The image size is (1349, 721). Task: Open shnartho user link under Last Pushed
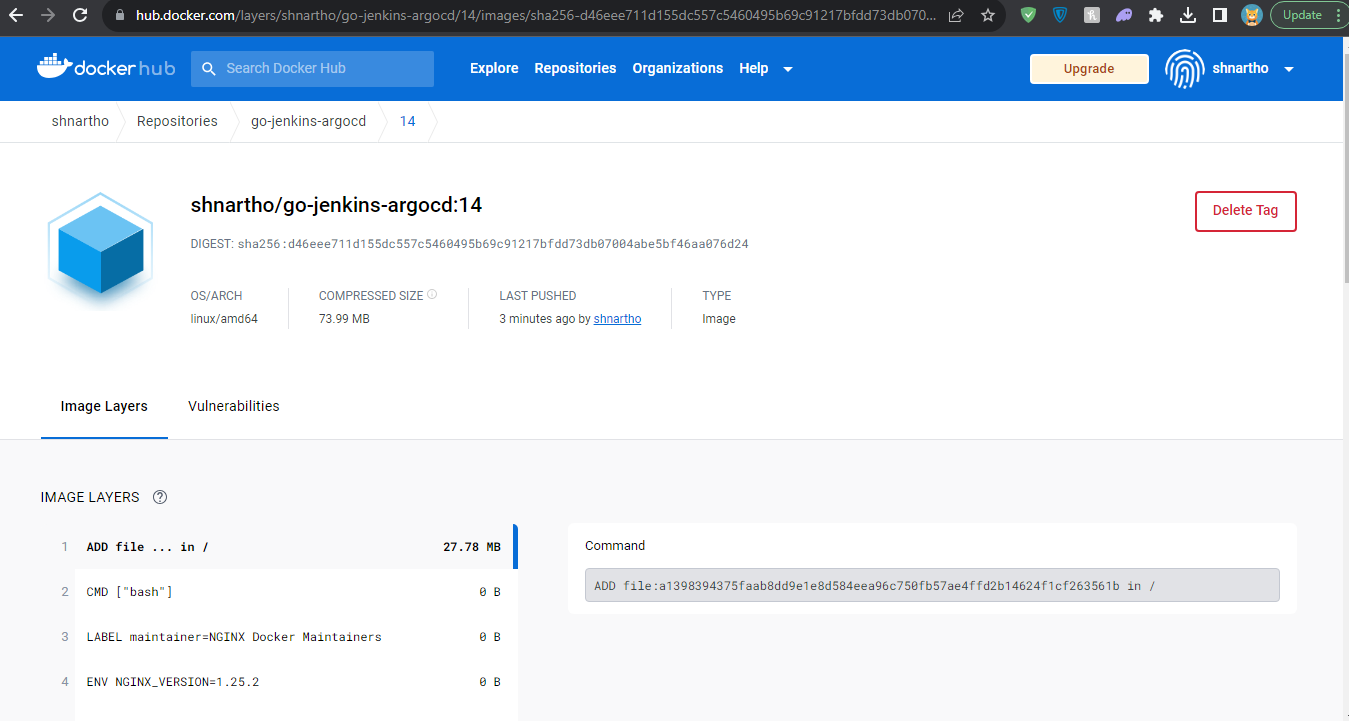tap(617, 319)
